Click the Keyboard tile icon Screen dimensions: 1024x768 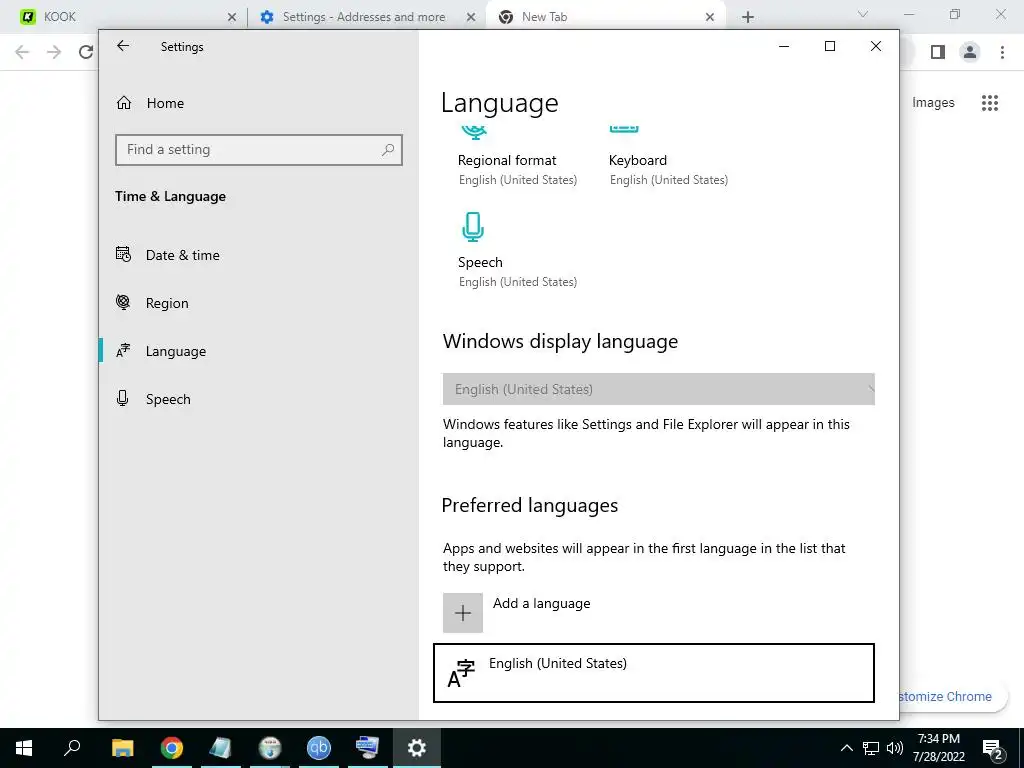point(624,129)
